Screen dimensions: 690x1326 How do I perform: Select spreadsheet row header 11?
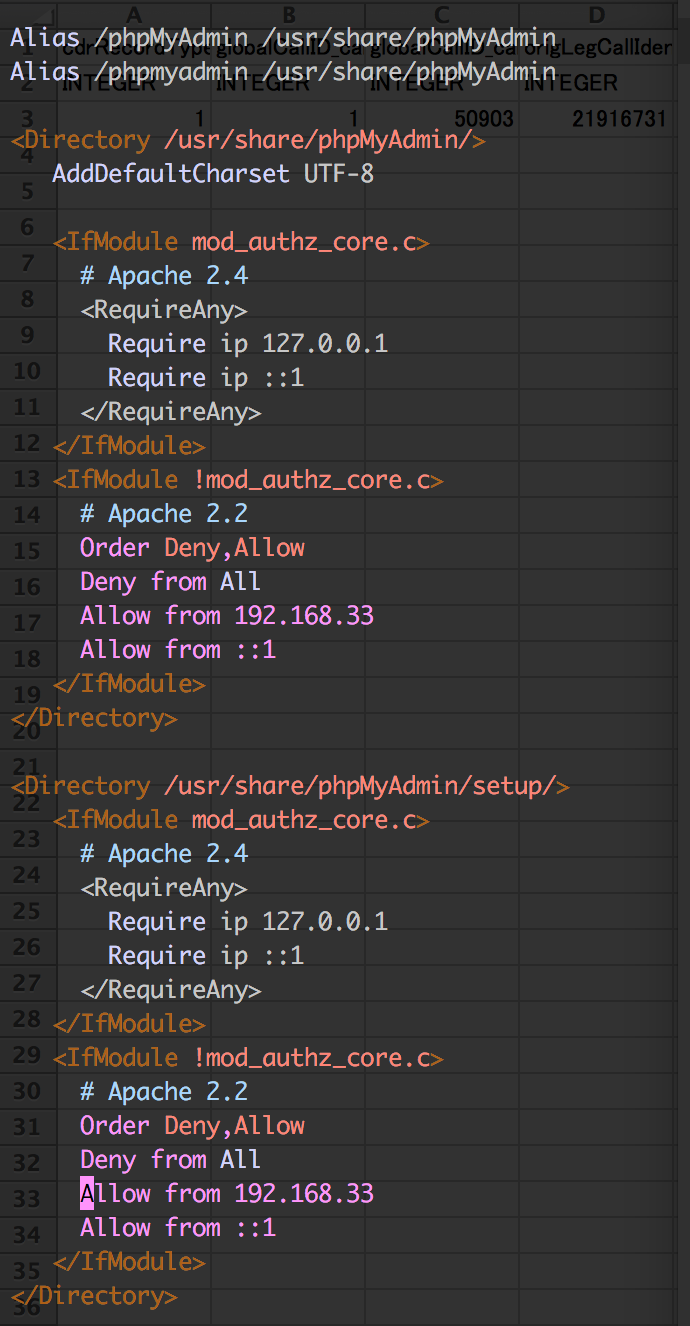(28, 407)
